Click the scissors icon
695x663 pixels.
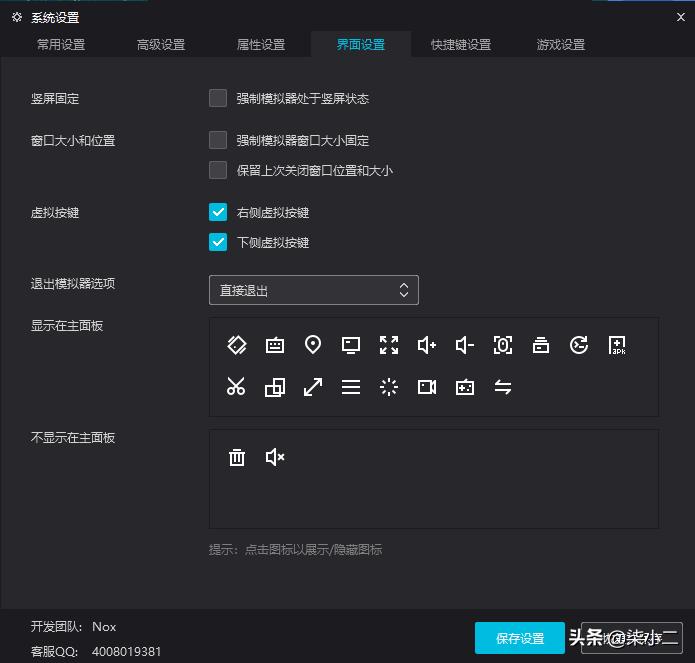236,386
